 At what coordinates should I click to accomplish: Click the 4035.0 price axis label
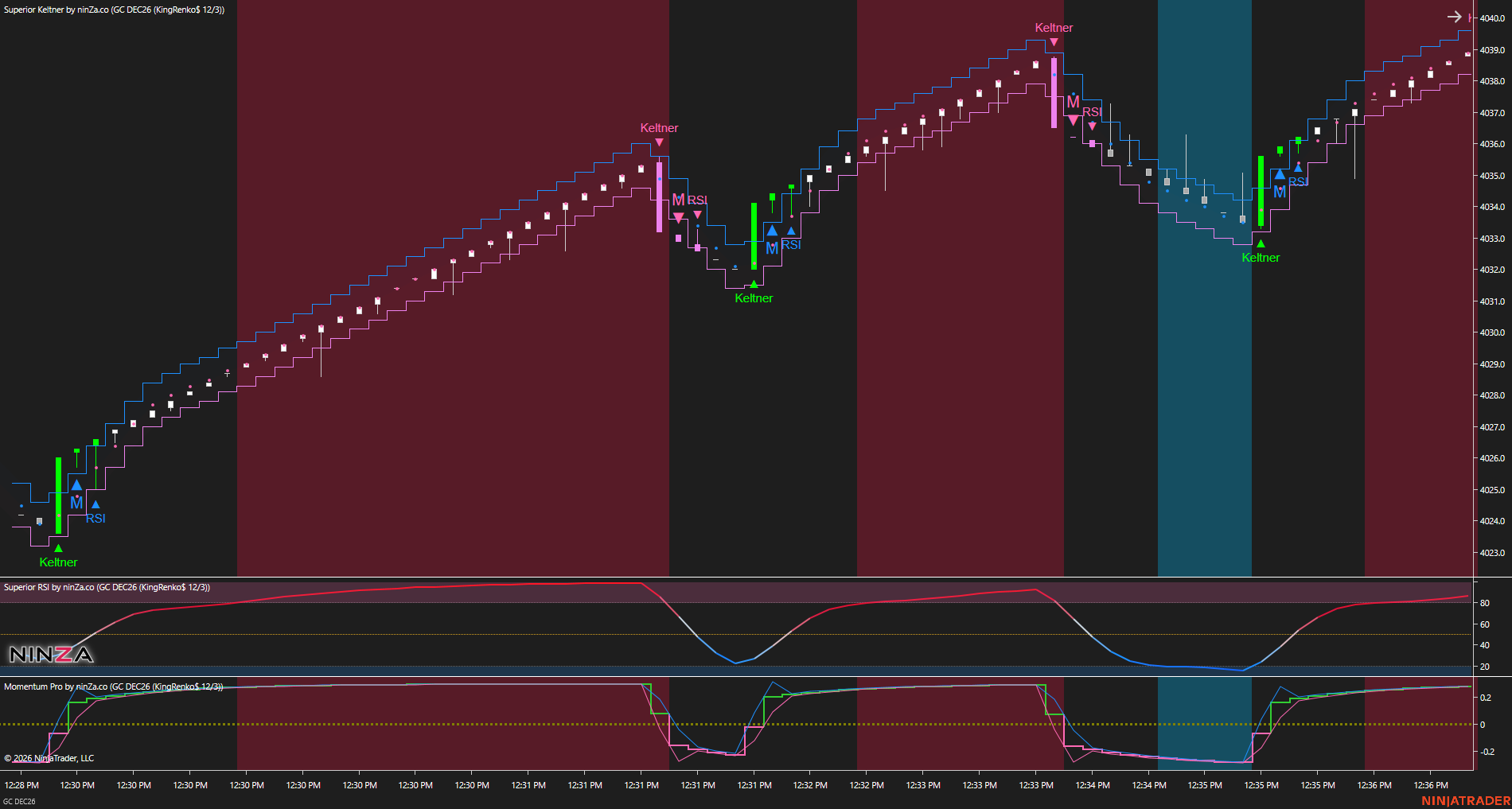click(x=1492, y=176)
